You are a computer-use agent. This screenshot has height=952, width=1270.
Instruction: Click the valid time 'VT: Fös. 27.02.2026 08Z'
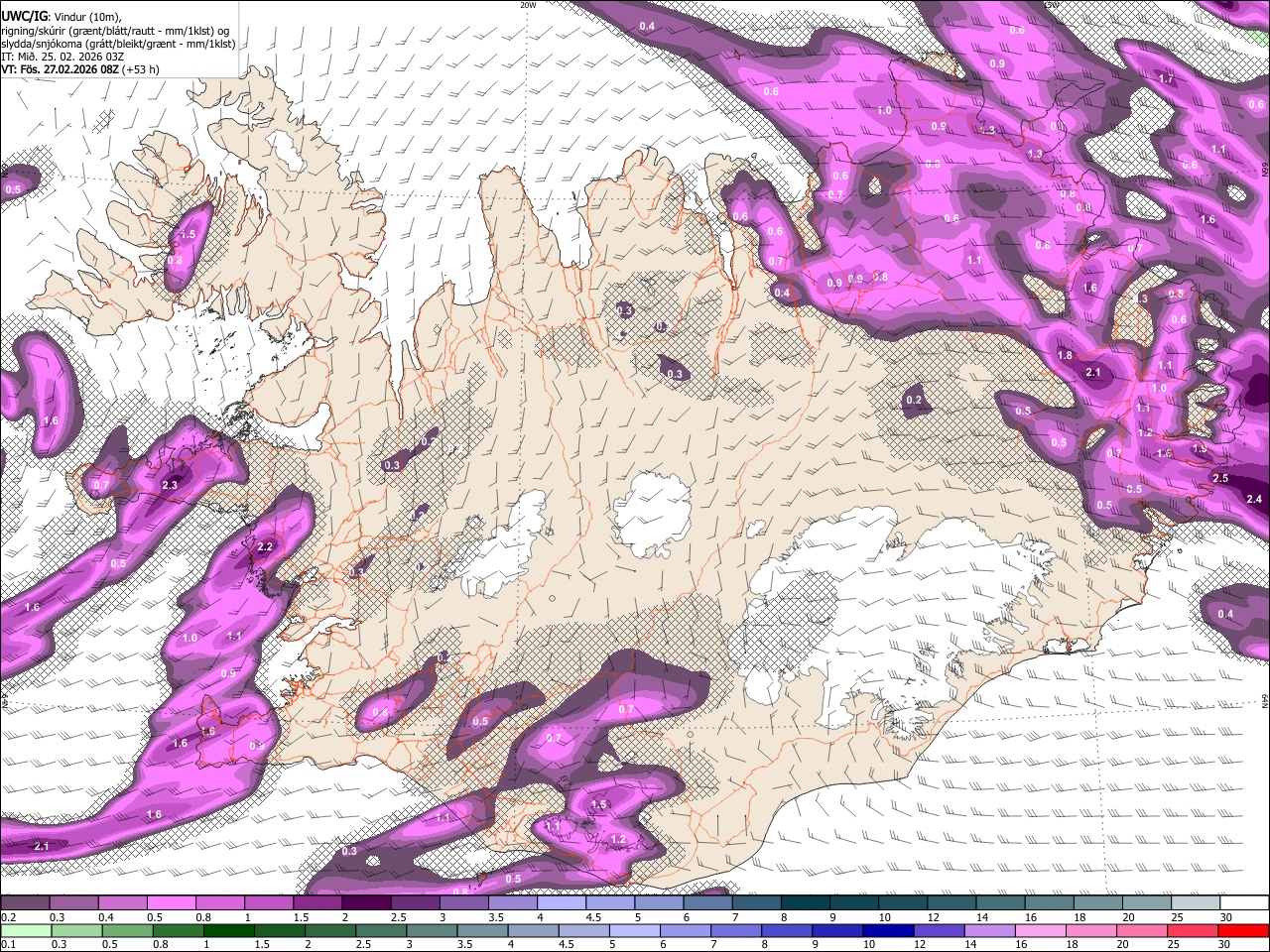60,71
